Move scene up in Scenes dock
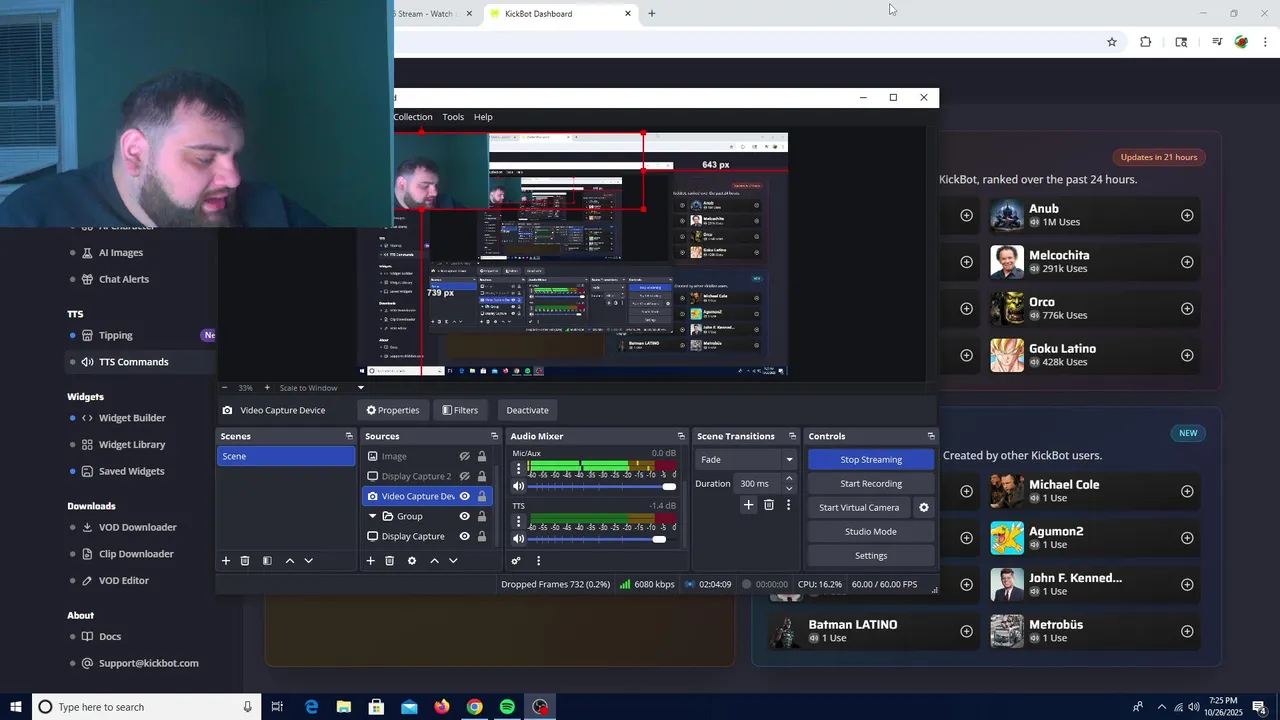This screenshot has height=720, width=1280. click(x=290, y=561)
